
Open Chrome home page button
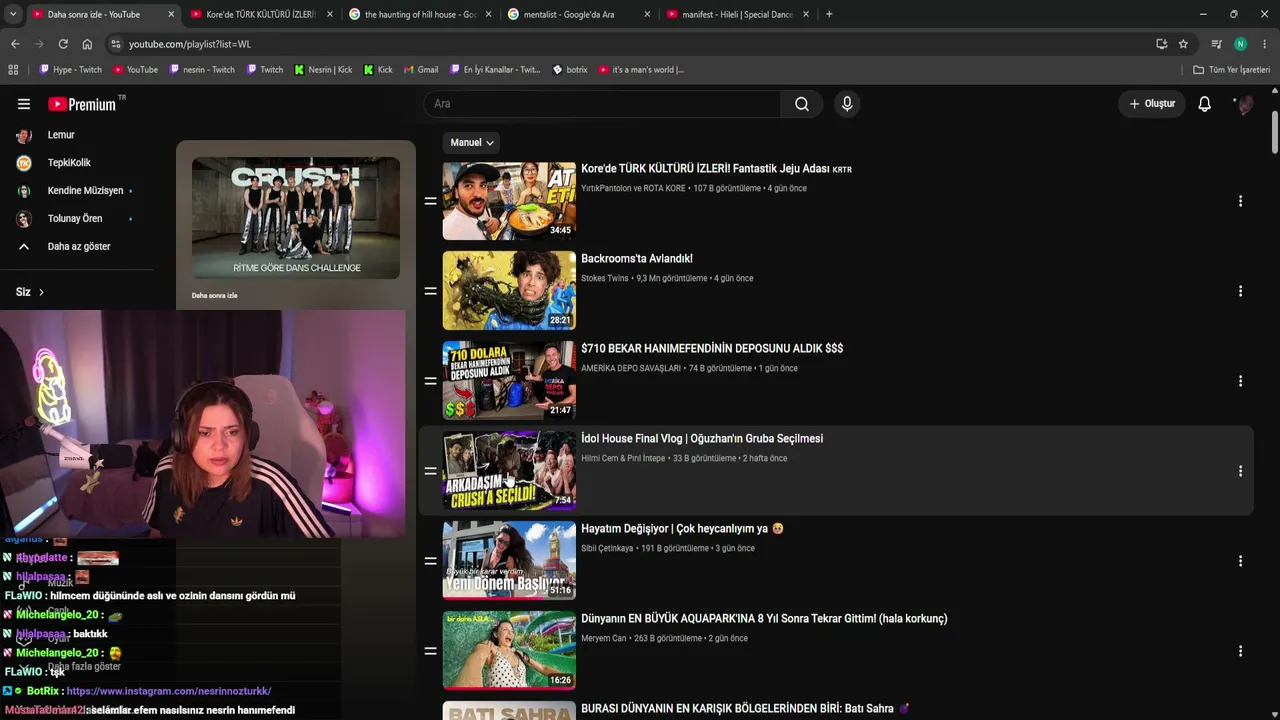[87, 44]
